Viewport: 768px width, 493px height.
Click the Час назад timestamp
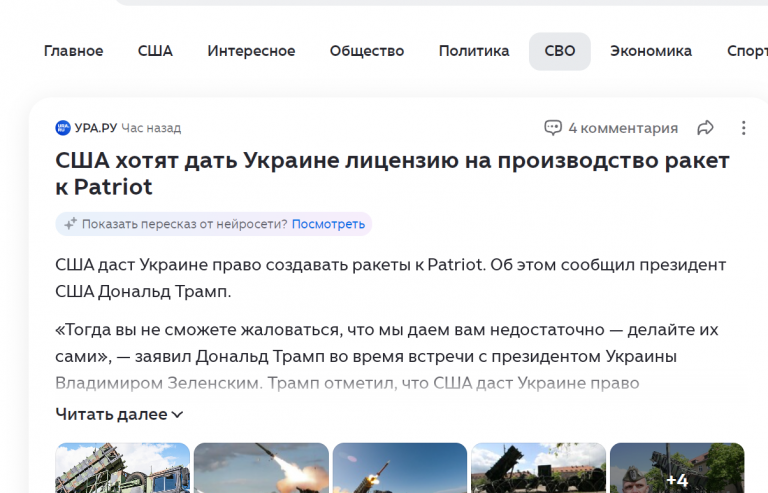point(151,128)
